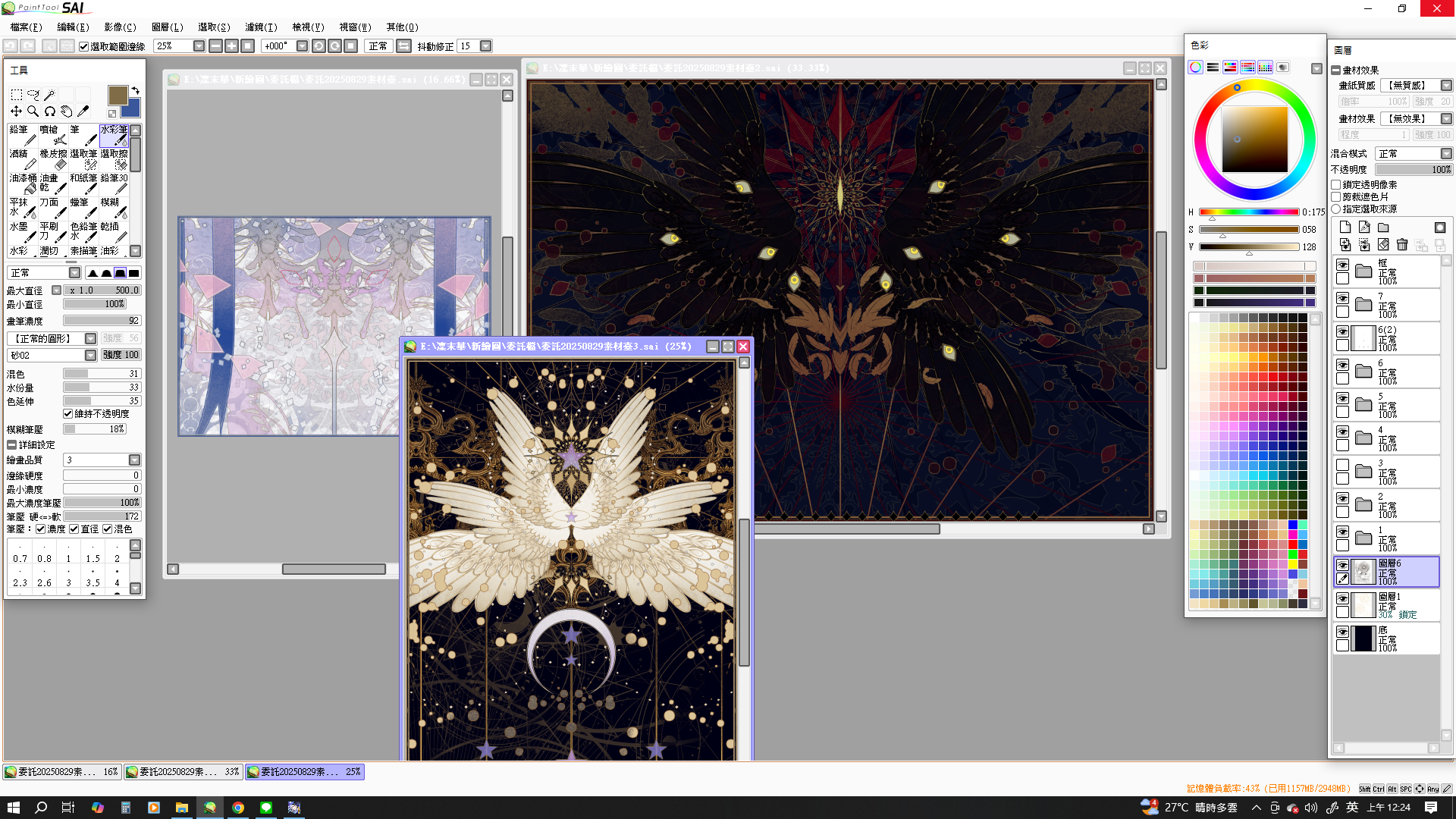Select the rectangular selection tool
1456x819 pixels.
point(16,95)
